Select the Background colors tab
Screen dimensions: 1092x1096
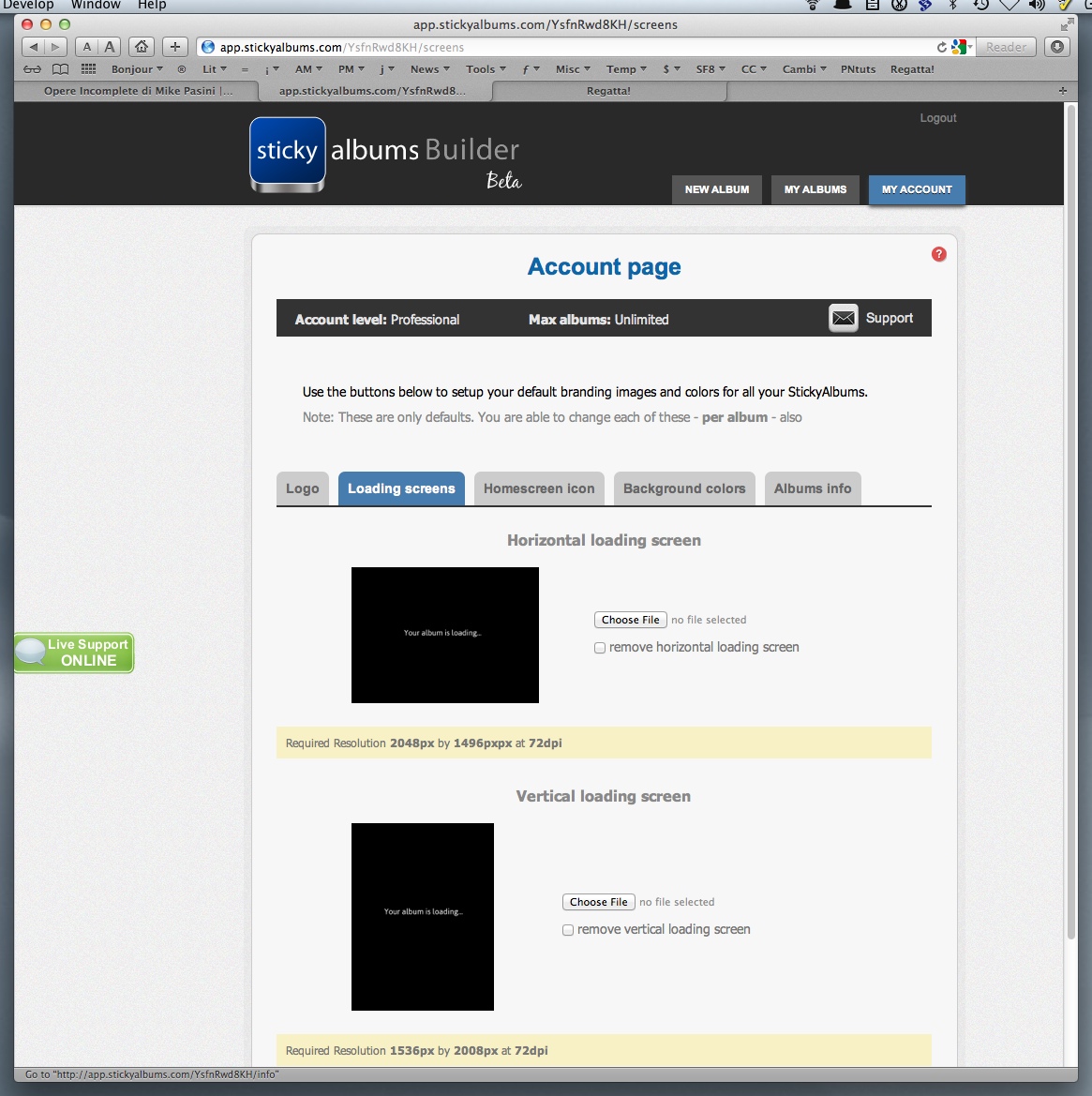point(684,488)
